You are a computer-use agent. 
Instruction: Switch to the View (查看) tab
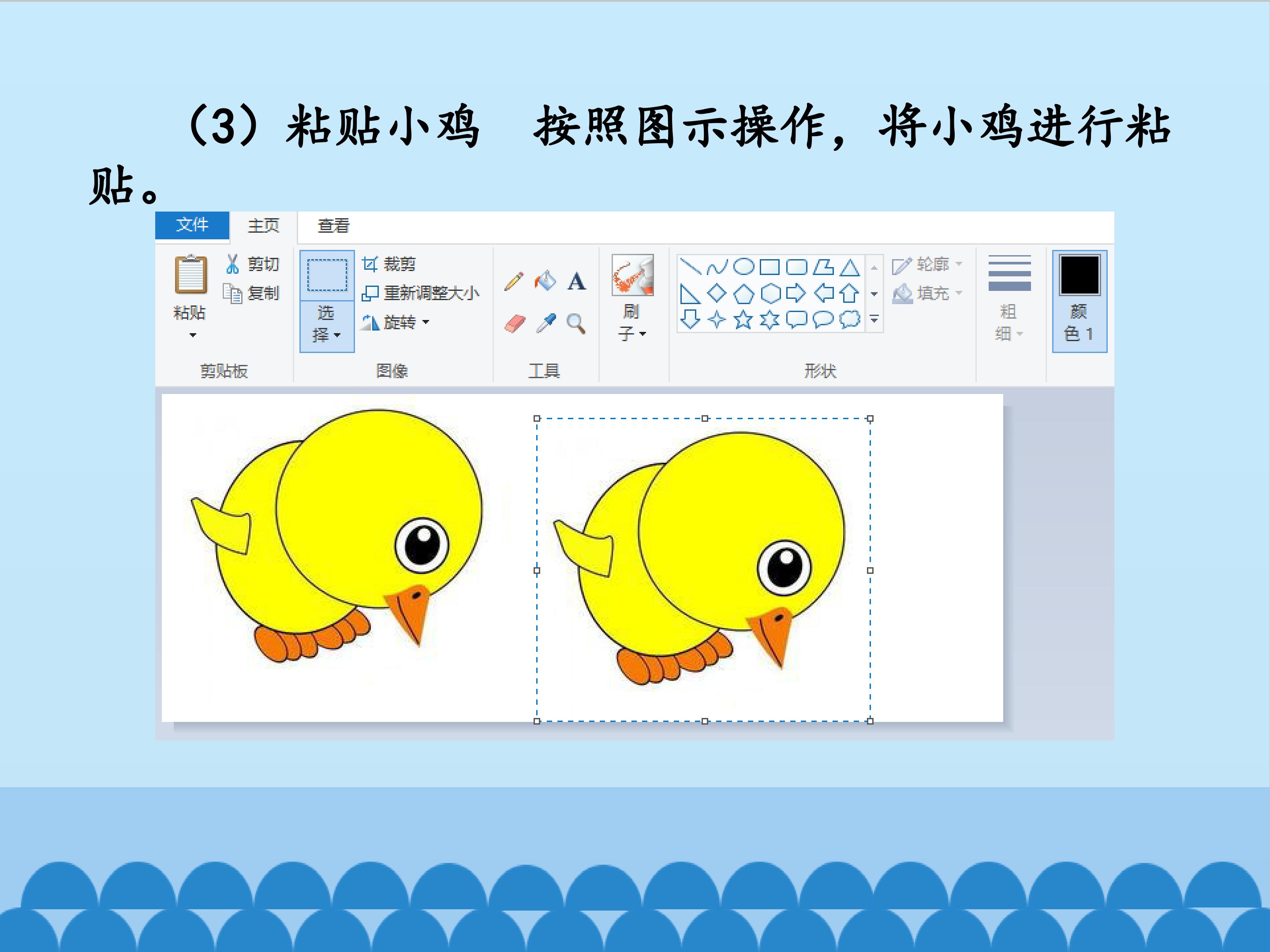(333, 226)
